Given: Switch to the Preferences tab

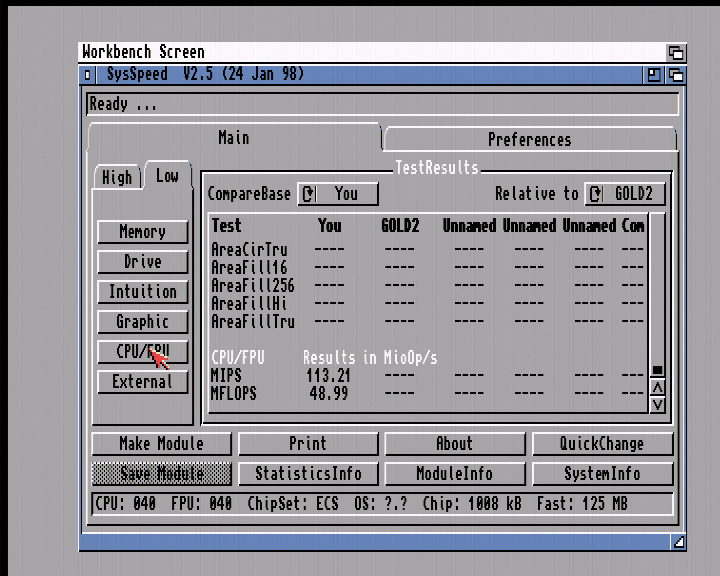Looking at the screenshot, I should [529, 139].
